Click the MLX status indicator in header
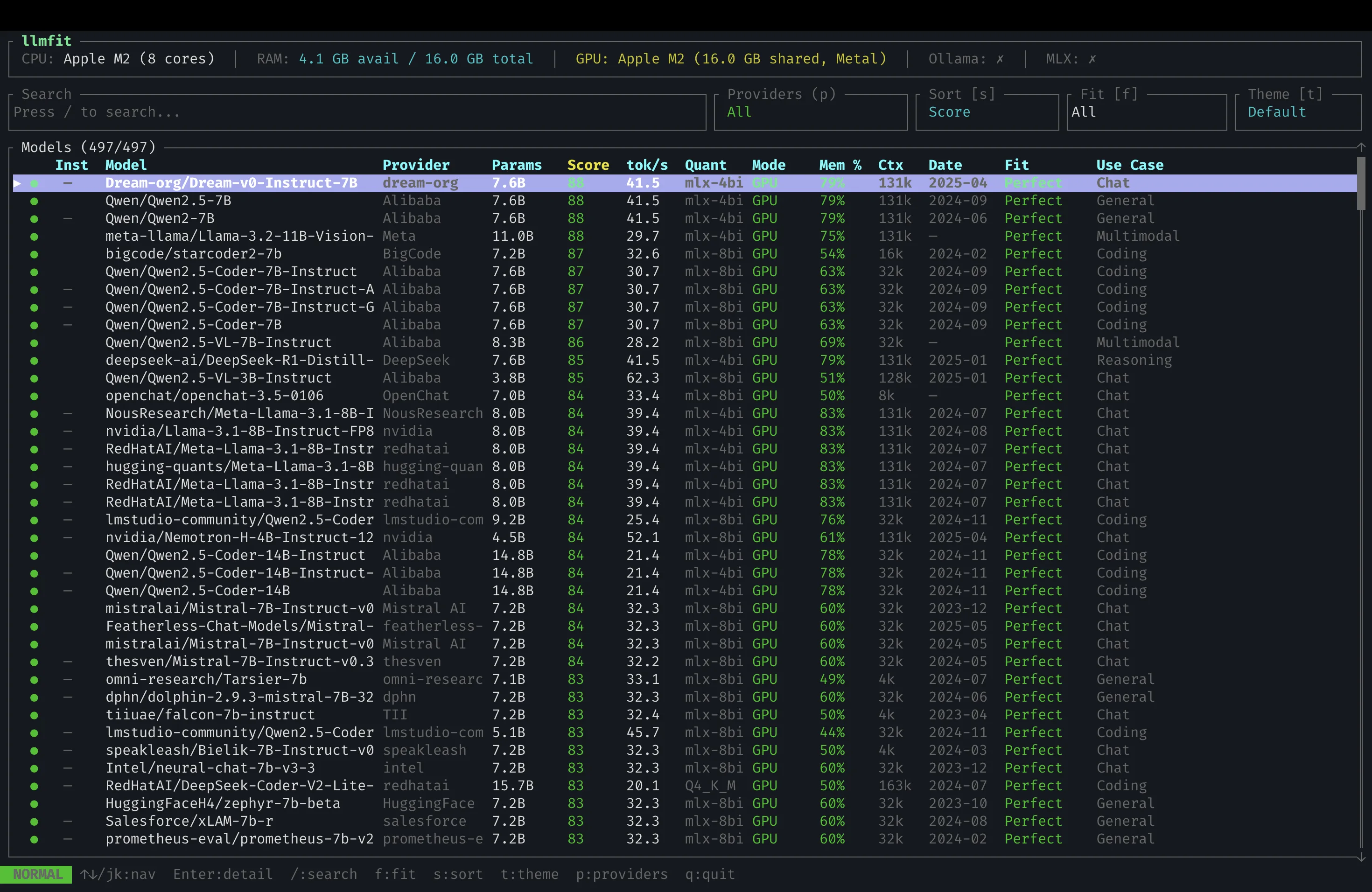This screenshot has height=892, width=1372. [x=1071, y=59]
